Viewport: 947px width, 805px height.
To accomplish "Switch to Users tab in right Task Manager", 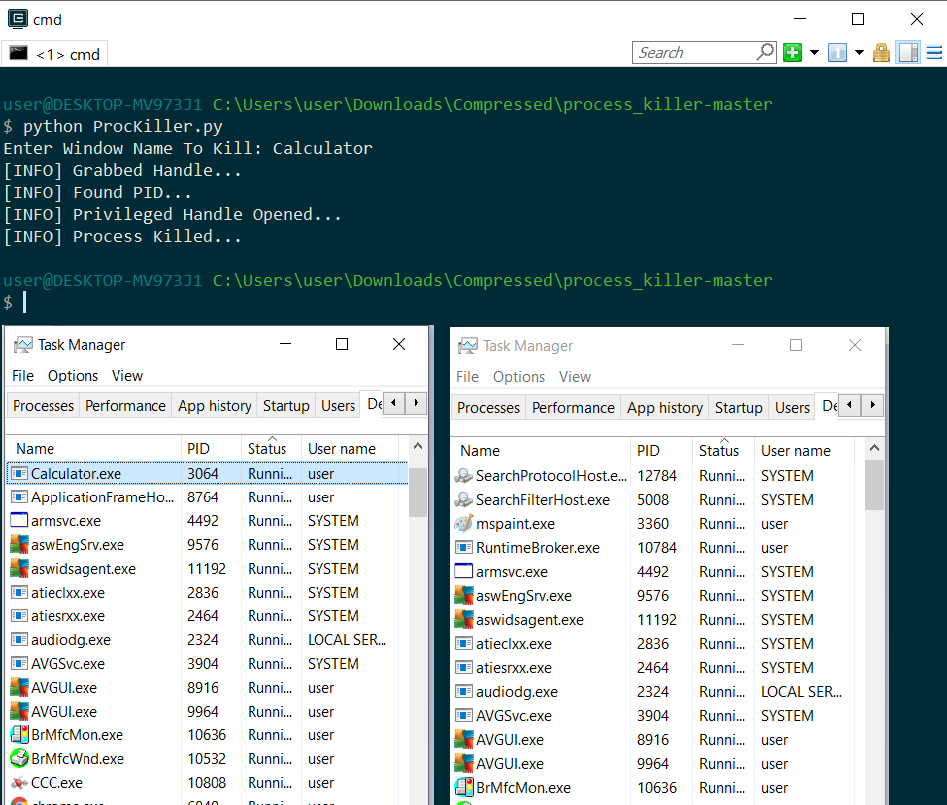I will [x=792, y=408].
